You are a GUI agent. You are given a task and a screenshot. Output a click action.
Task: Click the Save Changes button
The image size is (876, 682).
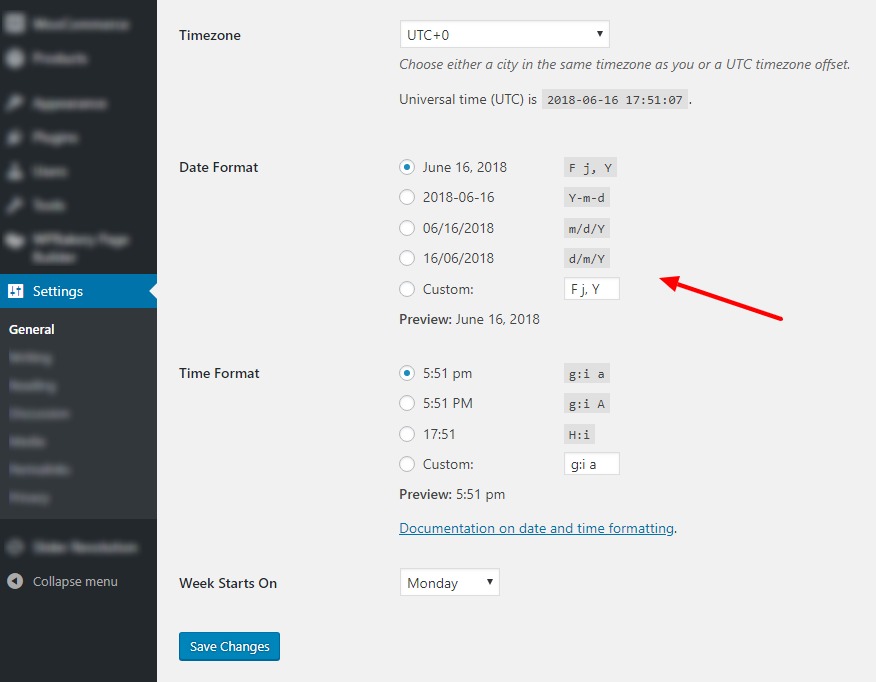click(229, 647)
